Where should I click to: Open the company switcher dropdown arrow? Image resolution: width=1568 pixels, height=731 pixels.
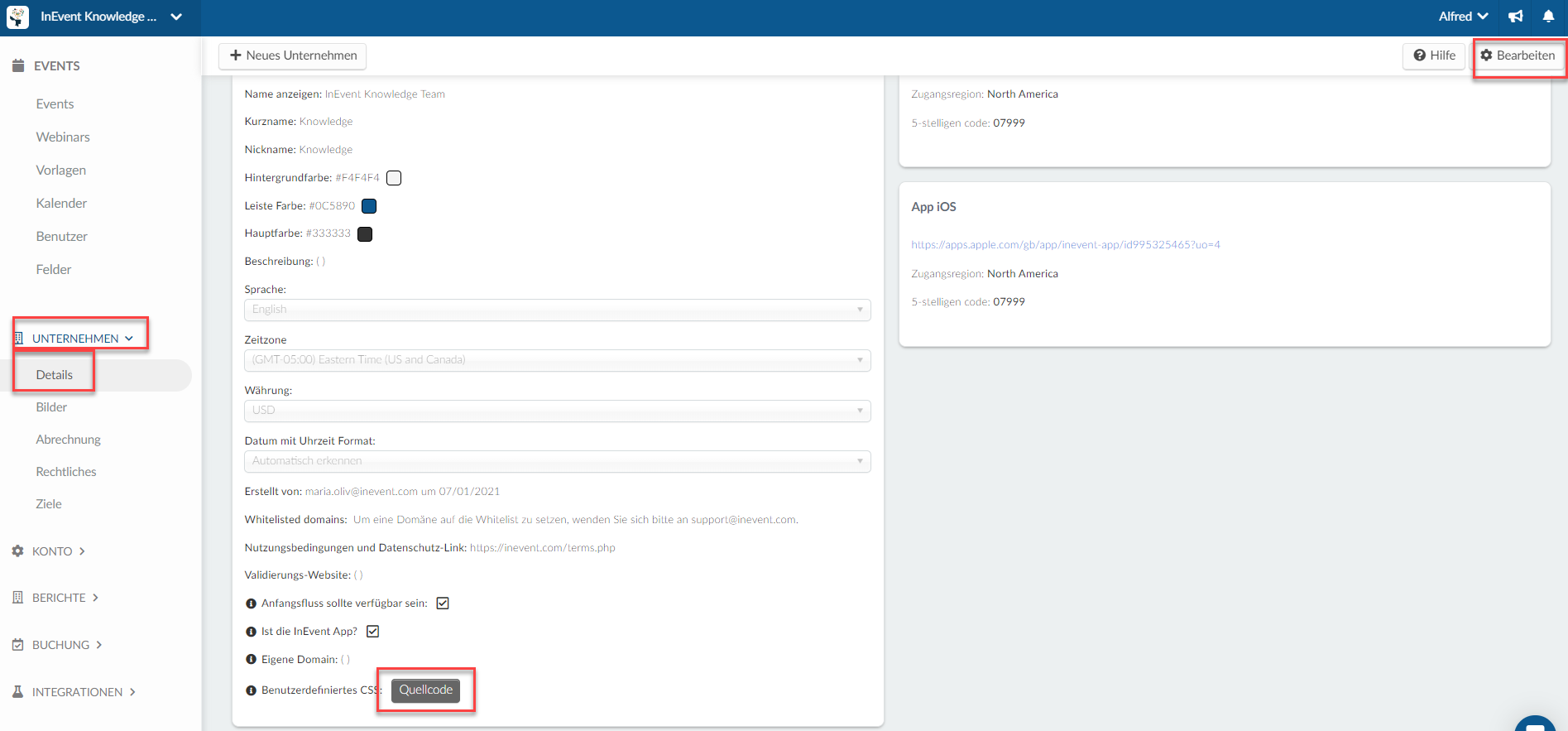tap(176, 17)
